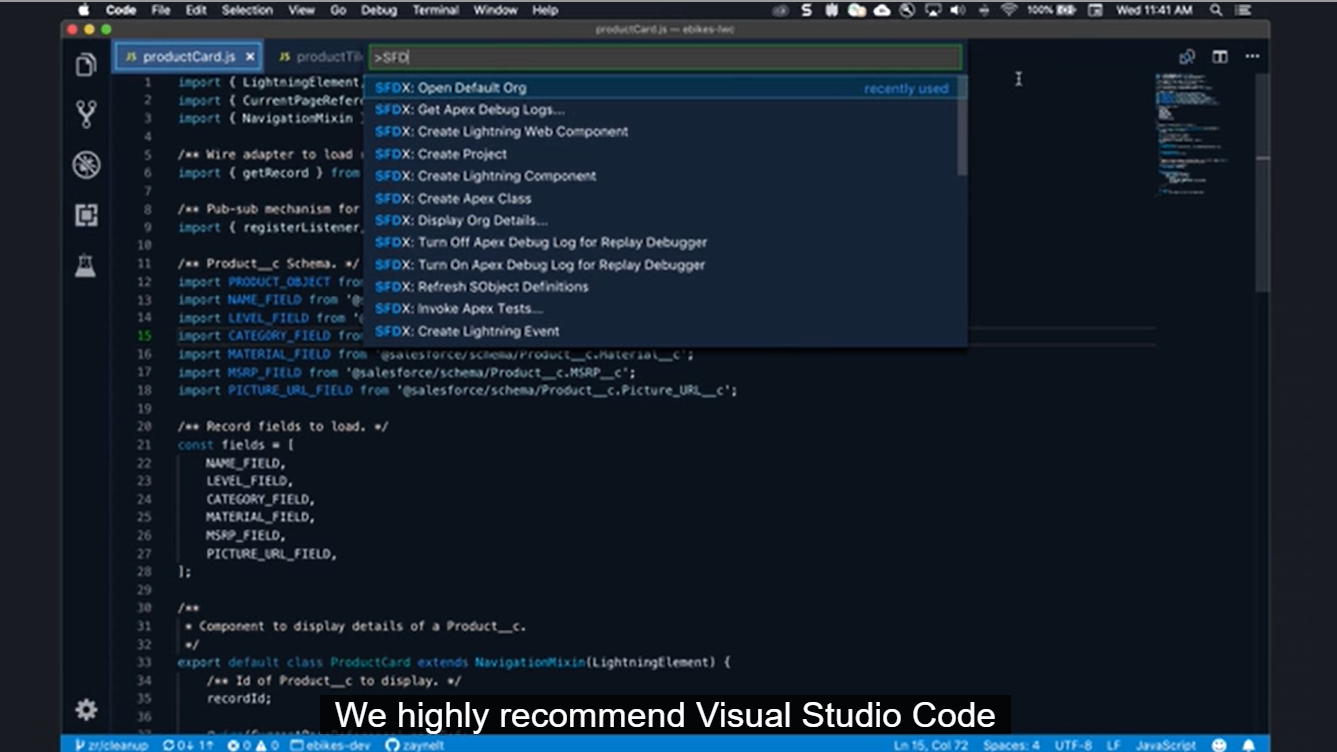
Task: Open Spotlight search magnifier icon
Action: point(1217,10)
